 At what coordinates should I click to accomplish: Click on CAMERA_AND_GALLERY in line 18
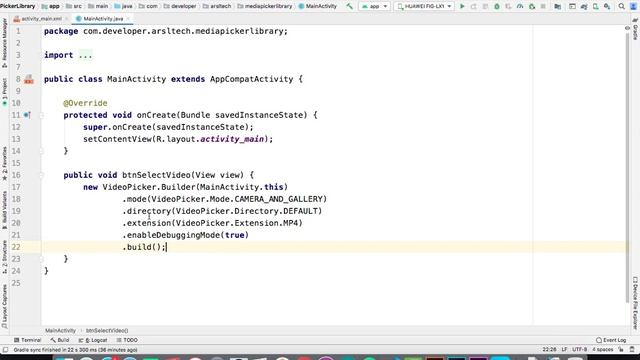[278, 199]
